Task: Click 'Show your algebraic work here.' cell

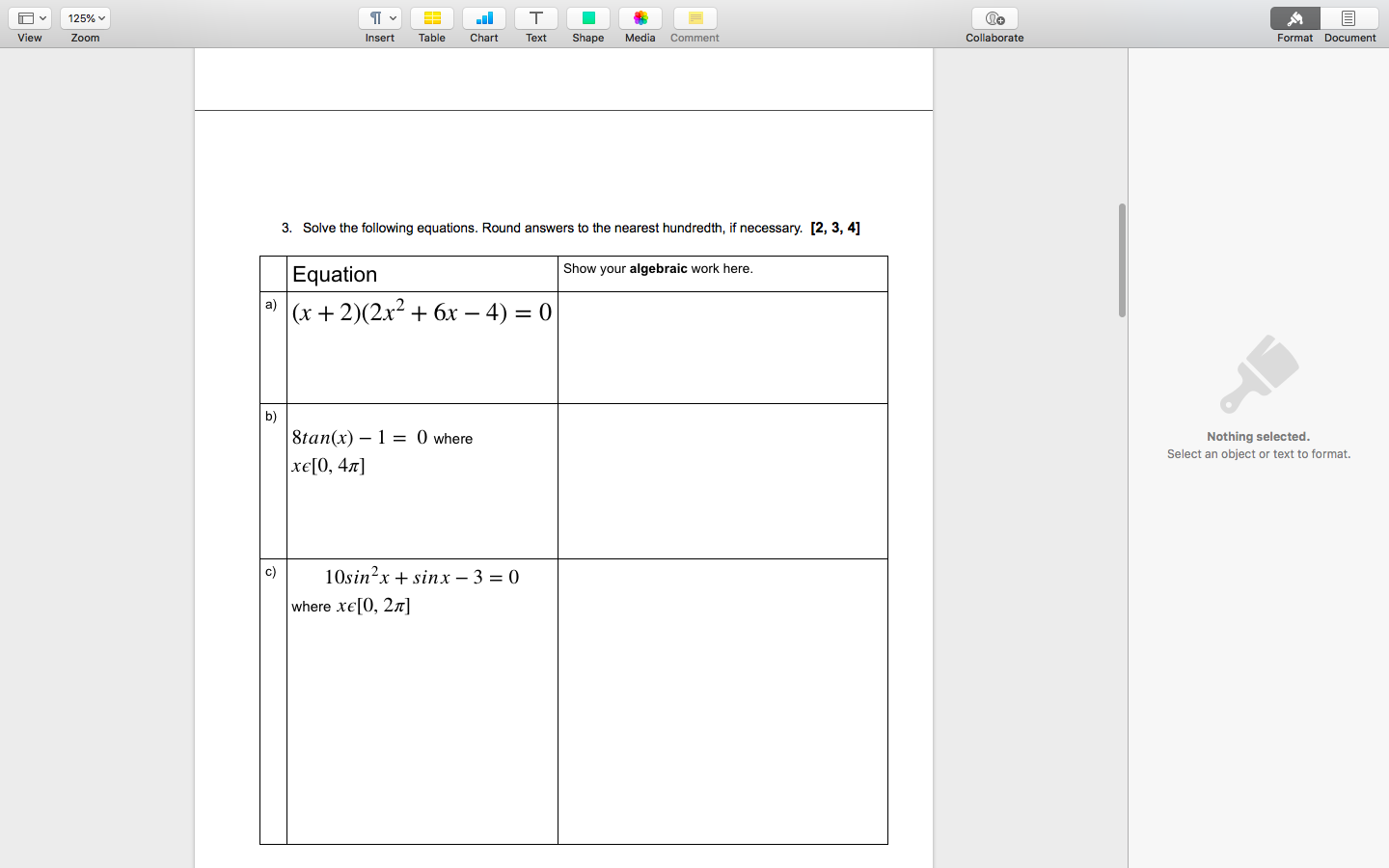Action: click(x=722, y=274)
